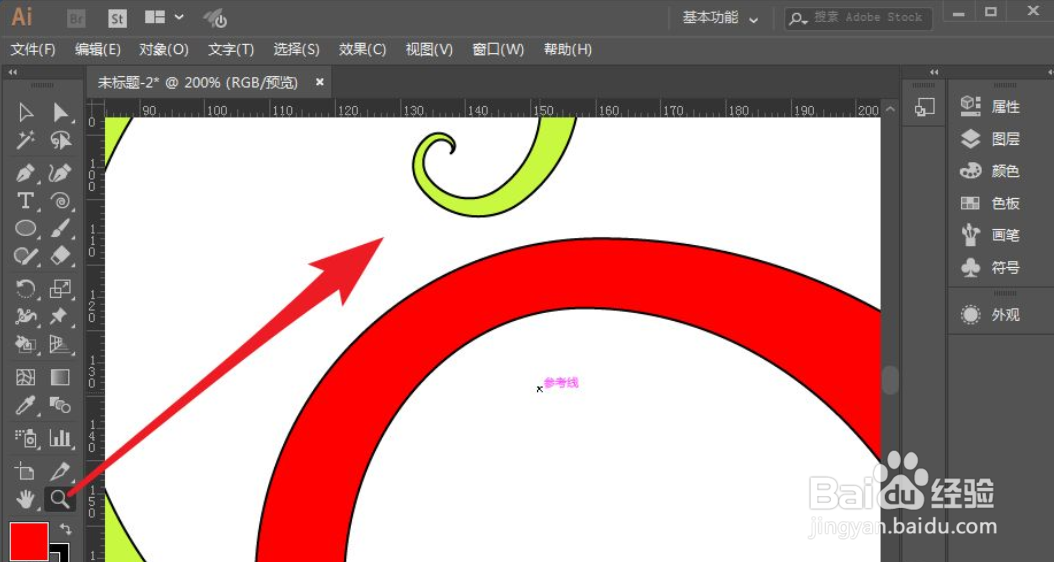The height and width of the screenshot is (562, 1054).
Task: Open the 编辑(E) menu
Action: coord(98,50)
